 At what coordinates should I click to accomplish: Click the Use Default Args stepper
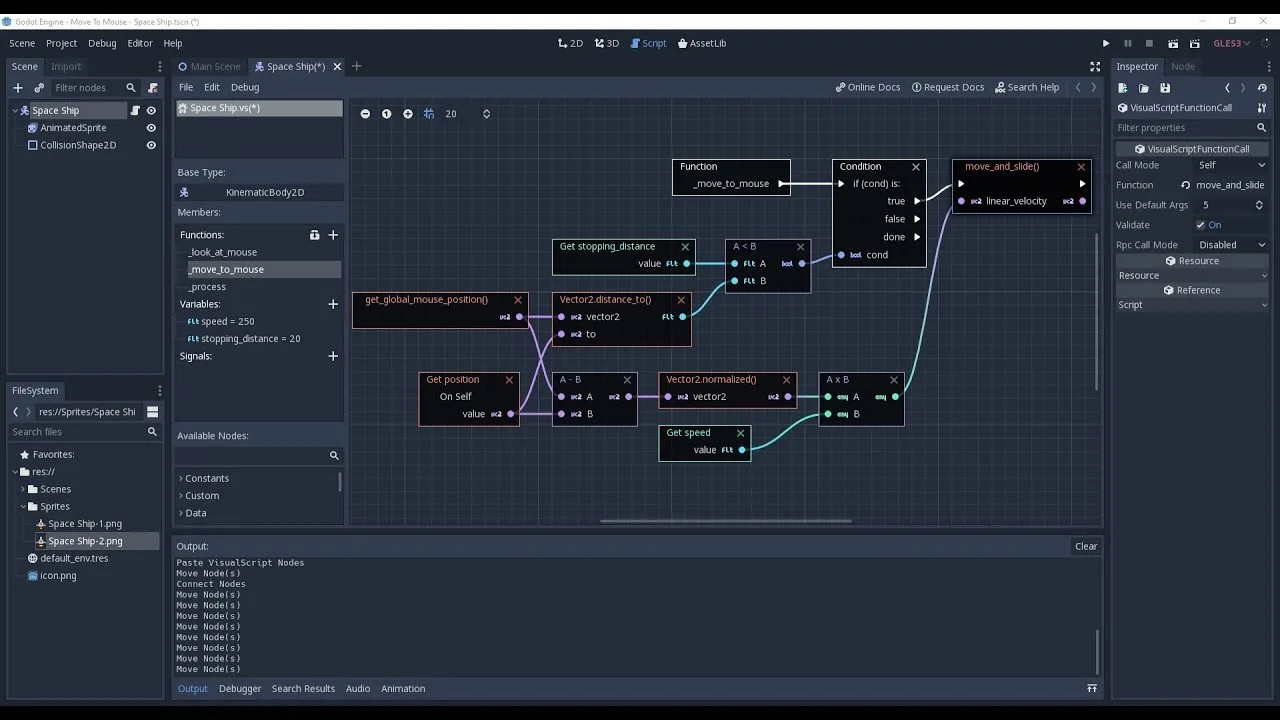[x=1259, y=205]
